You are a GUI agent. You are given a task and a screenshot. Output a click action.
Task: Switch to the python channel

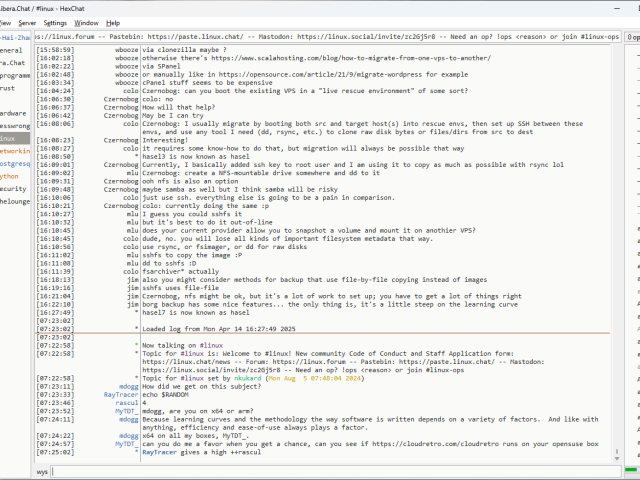point(10,175)
